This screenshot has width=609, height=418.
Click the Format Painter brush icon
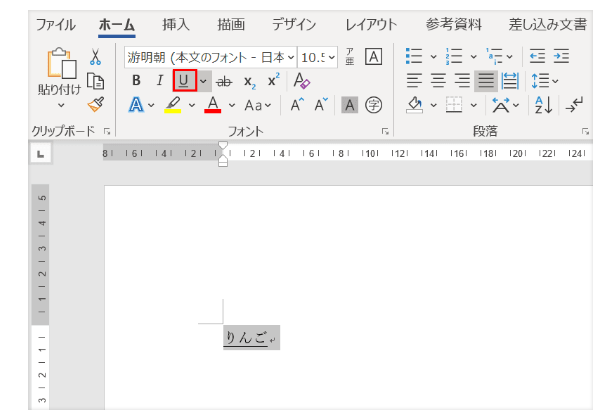point(95,104)
